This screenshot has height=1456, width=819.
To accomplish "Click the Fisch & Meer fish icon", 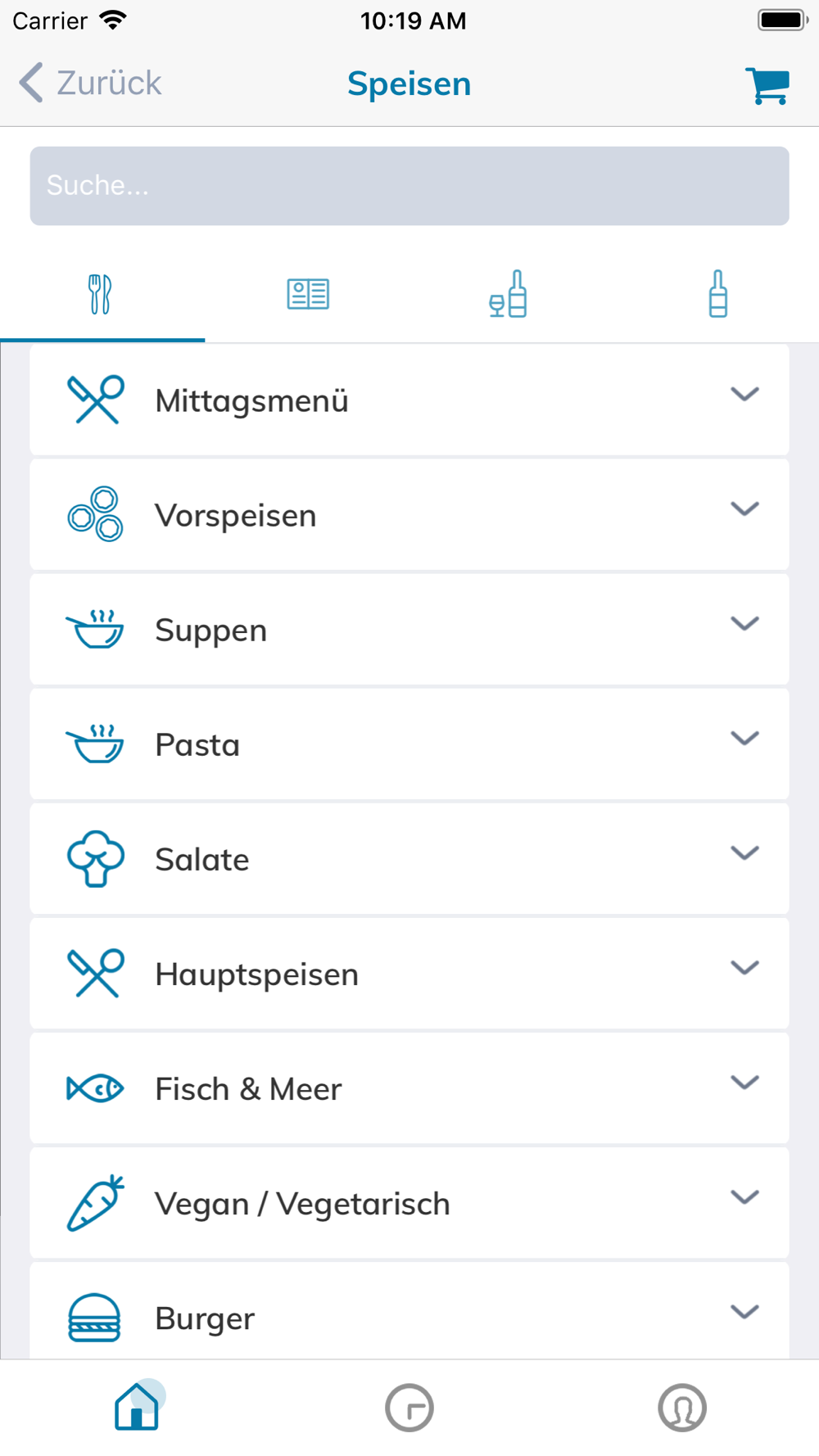I will (95, 1088).
